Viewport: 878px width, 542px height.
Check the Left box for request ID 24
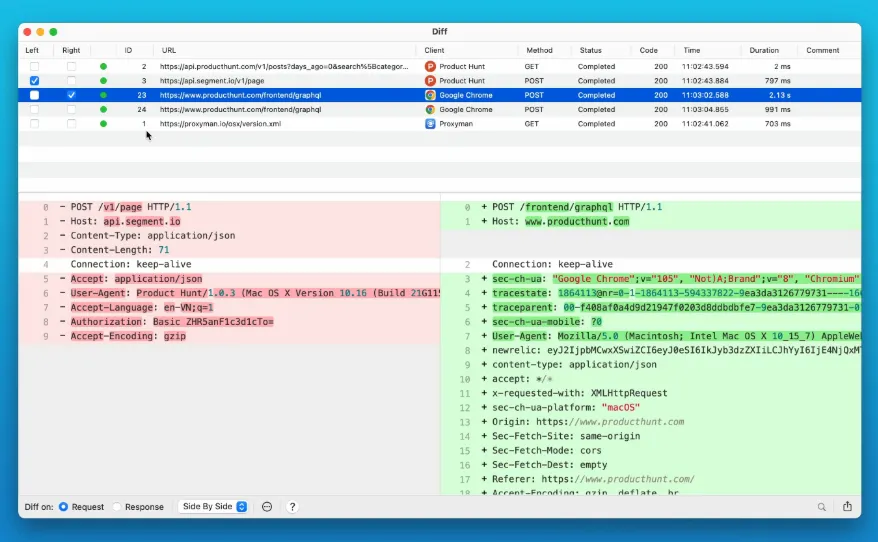click(34, 110)
